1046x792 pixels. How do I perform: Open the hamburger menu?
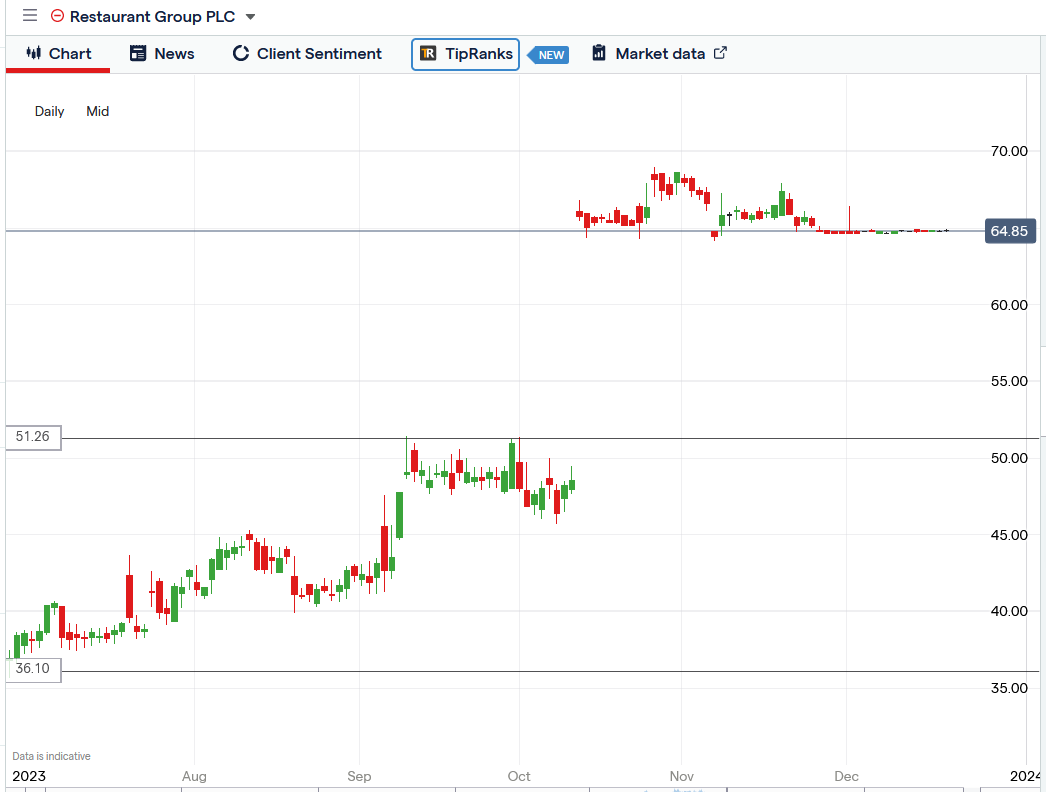29,15
